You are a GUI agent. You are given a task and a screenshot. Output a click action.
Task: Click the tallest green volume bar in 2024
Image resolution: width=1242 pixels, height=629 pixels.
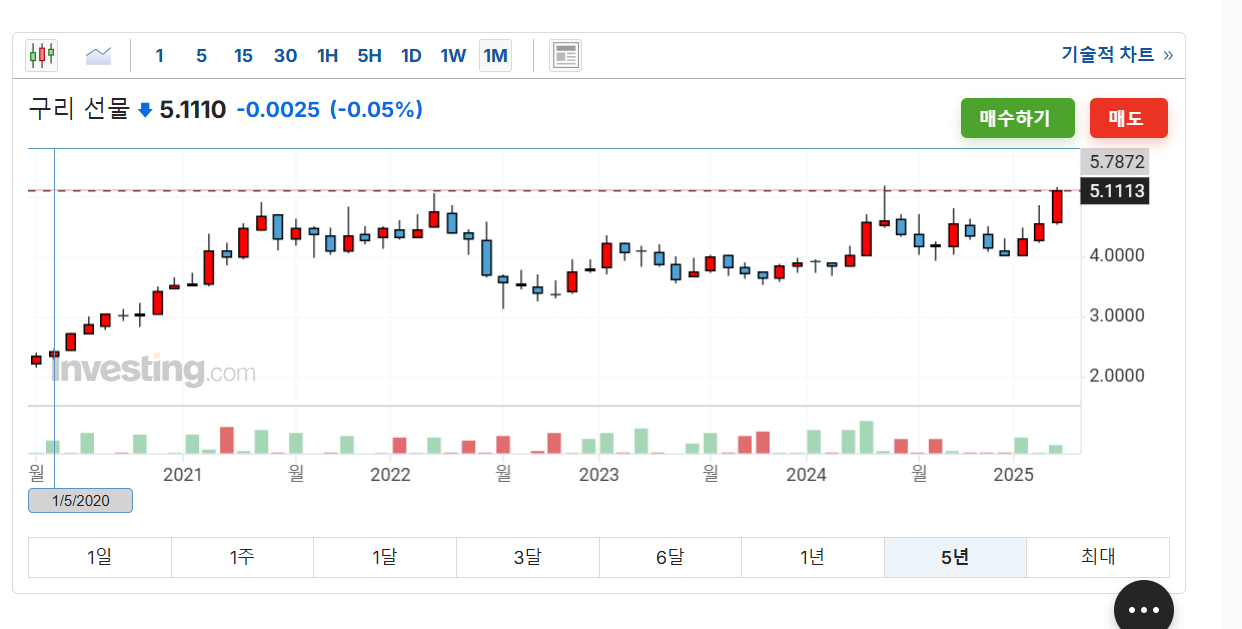coord(866,437)
